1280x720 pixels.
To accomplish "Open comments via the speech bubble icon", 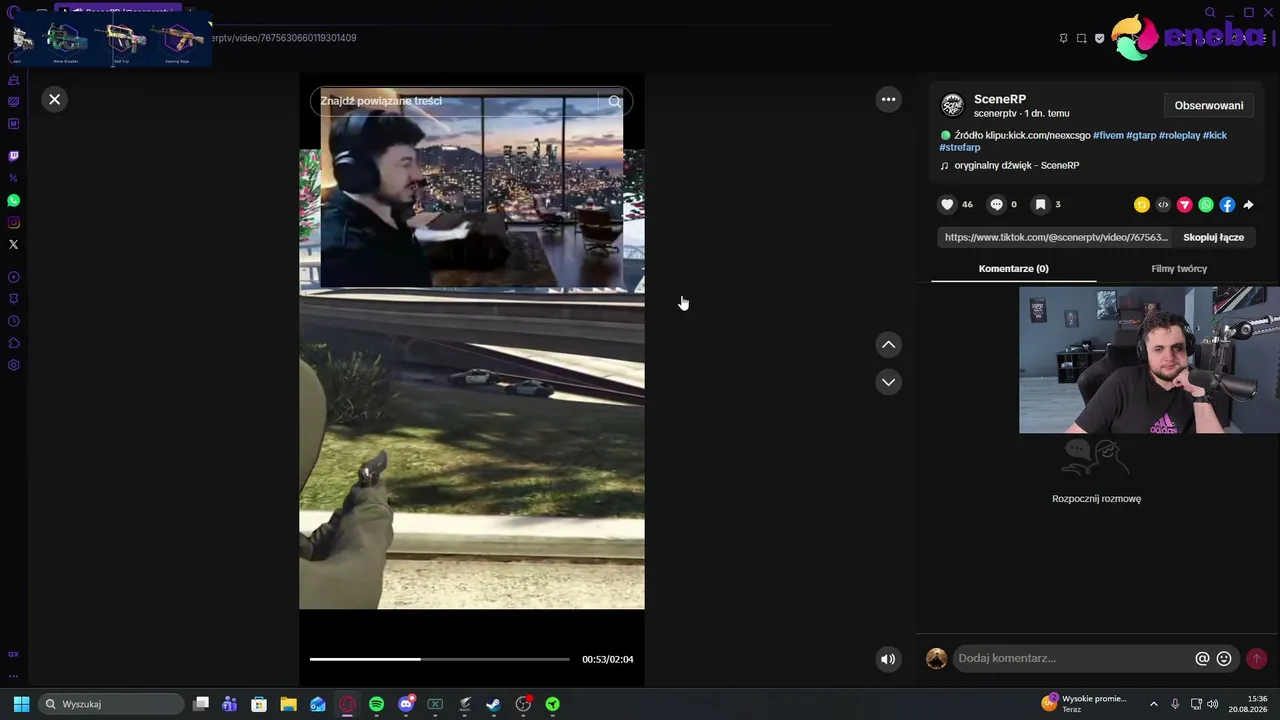I will point(996,205).
